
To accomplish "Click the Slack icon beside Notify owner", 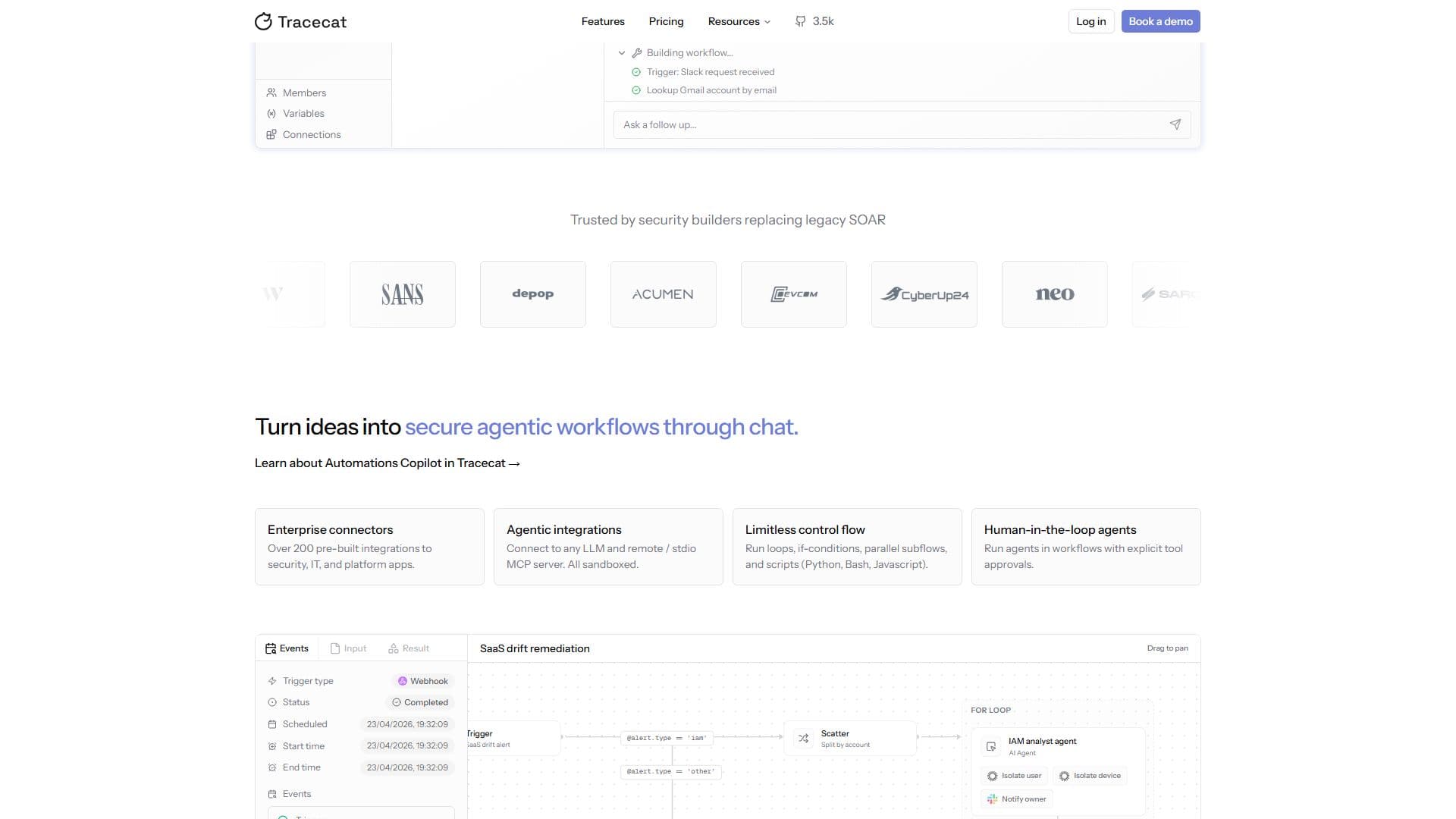I will coord(992,799).
